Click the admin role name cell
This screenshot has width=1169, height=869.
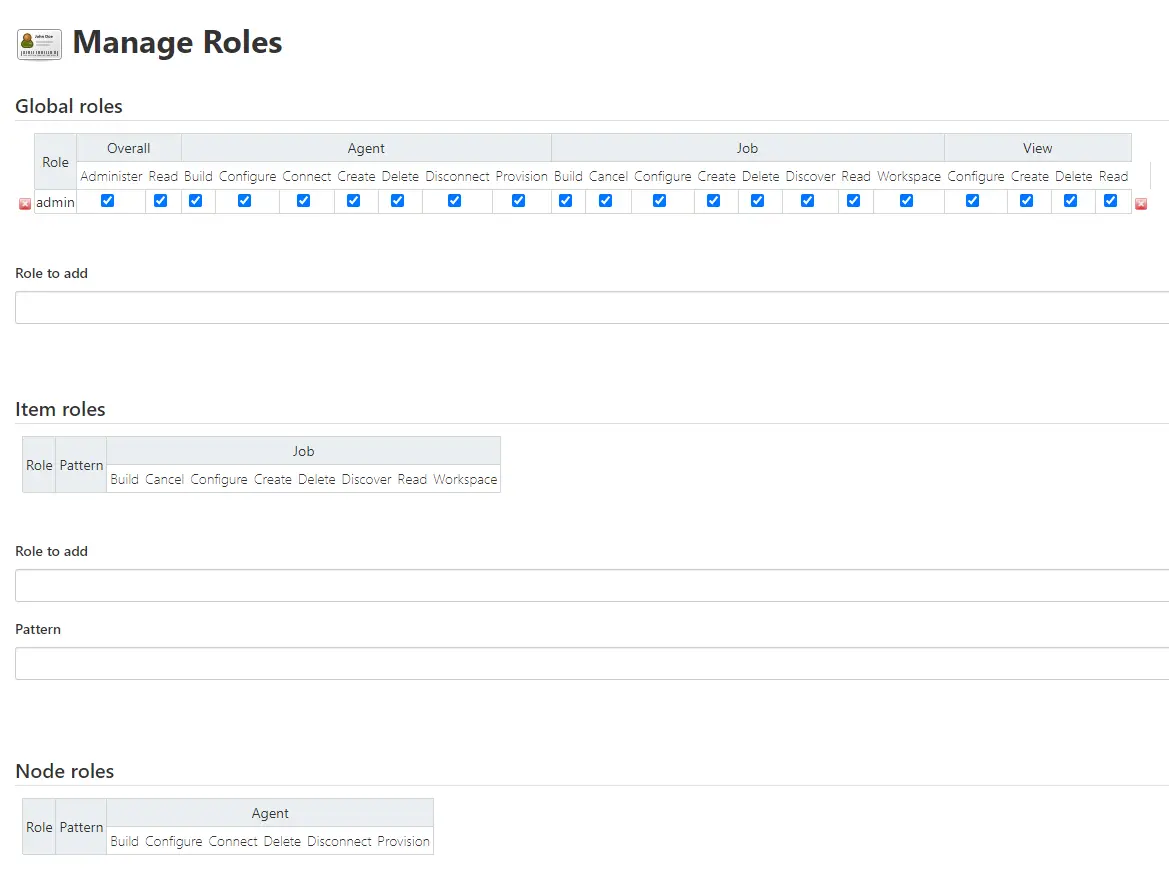[x=55, y=203]
